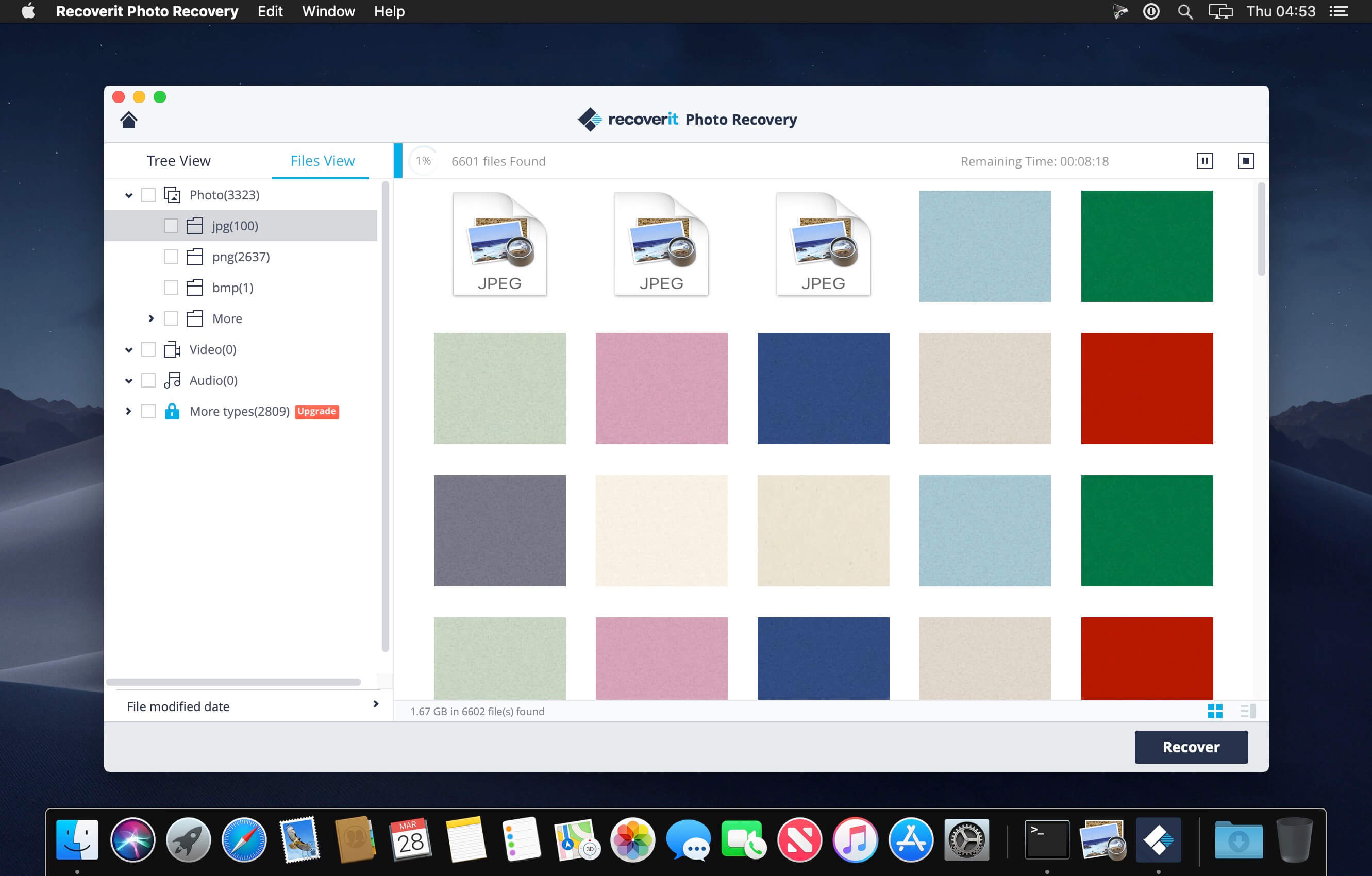The height and width of the screenshot is (876, 1372).
Task: Expand the More folder under Photo
Action: 151,318
